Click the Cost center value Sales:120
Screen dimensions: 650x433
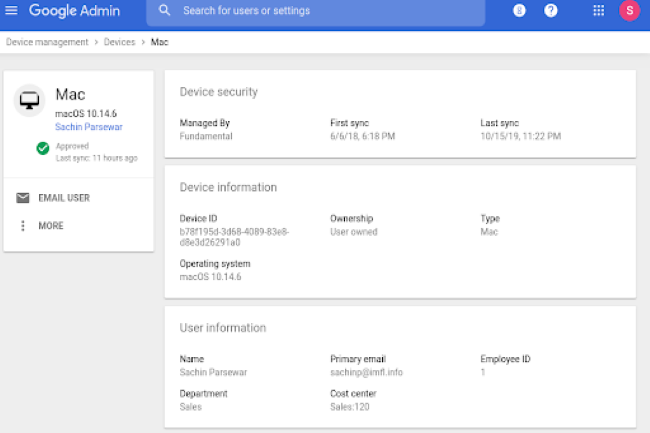pos(349,407)
